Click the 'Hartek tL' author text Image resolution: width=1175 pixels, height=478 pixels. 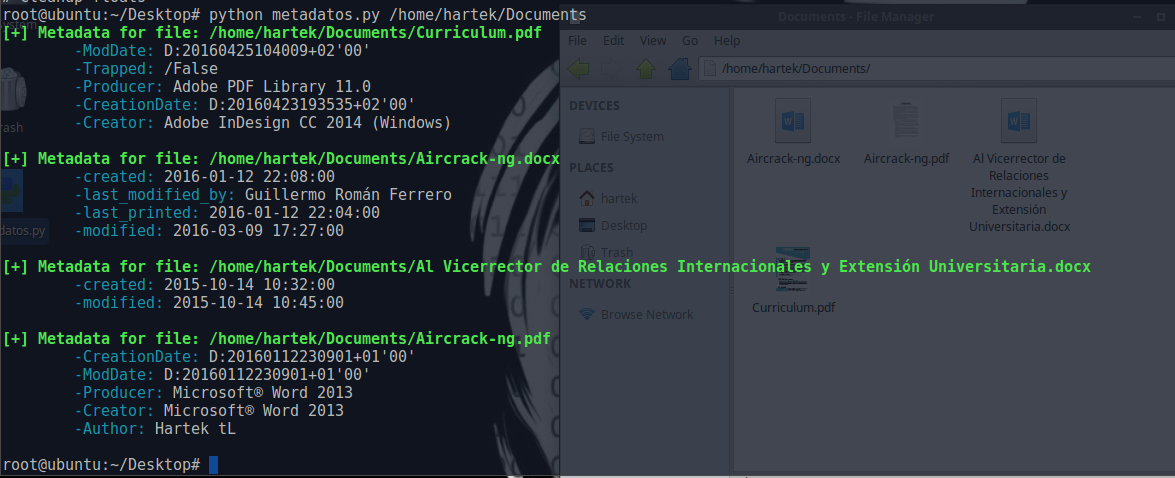tap(195, 429)
